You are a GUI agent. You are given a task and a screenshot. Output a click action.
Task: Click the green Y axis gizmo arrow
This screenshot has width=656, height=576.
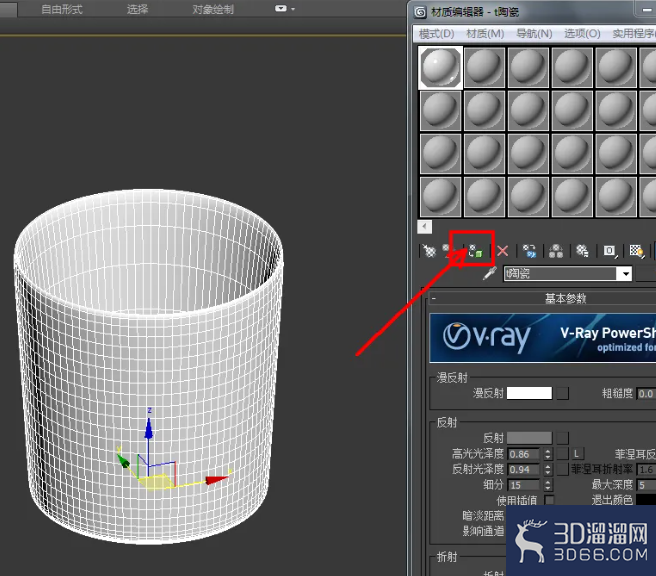point(123,461)
